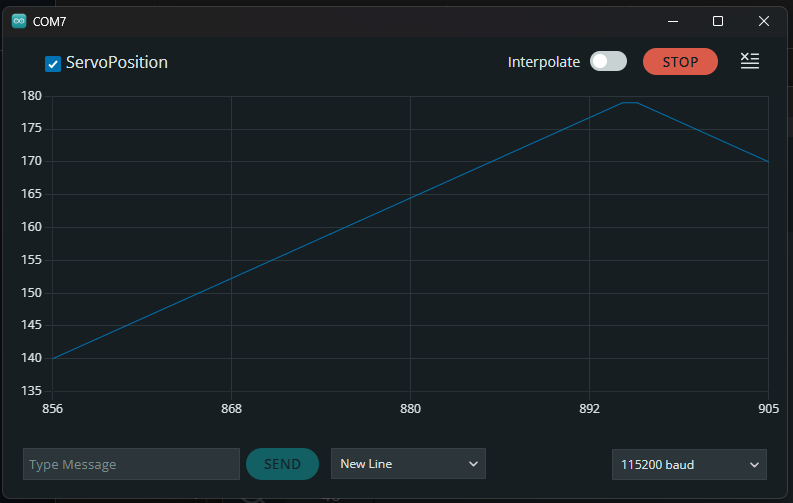Screen dimensions: 793x503
Task: Click the 180 y-axis value
Action: point(31,96)
